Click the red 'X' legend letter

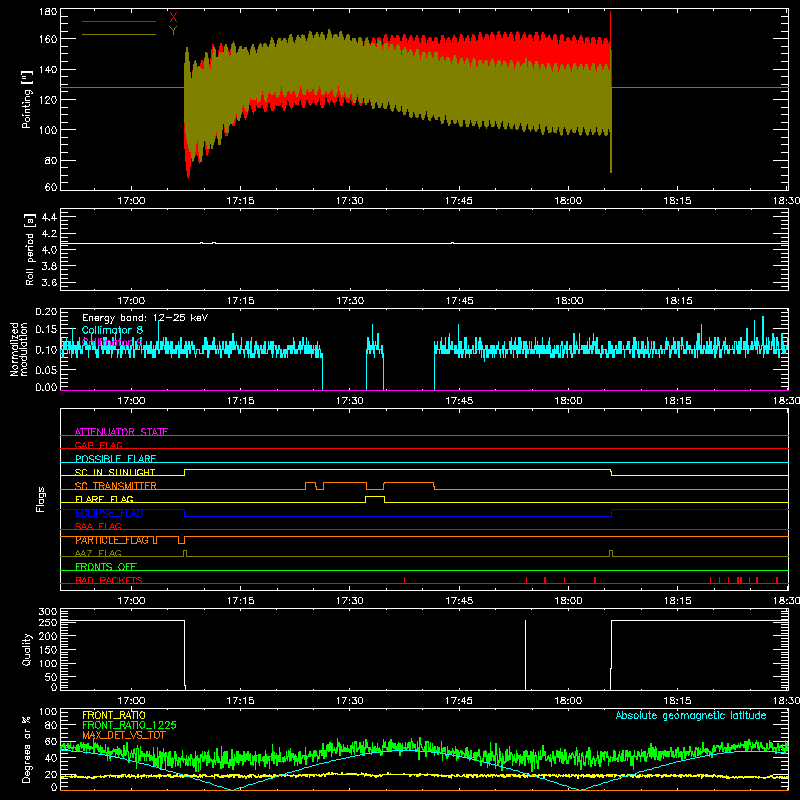coord(173,17)
